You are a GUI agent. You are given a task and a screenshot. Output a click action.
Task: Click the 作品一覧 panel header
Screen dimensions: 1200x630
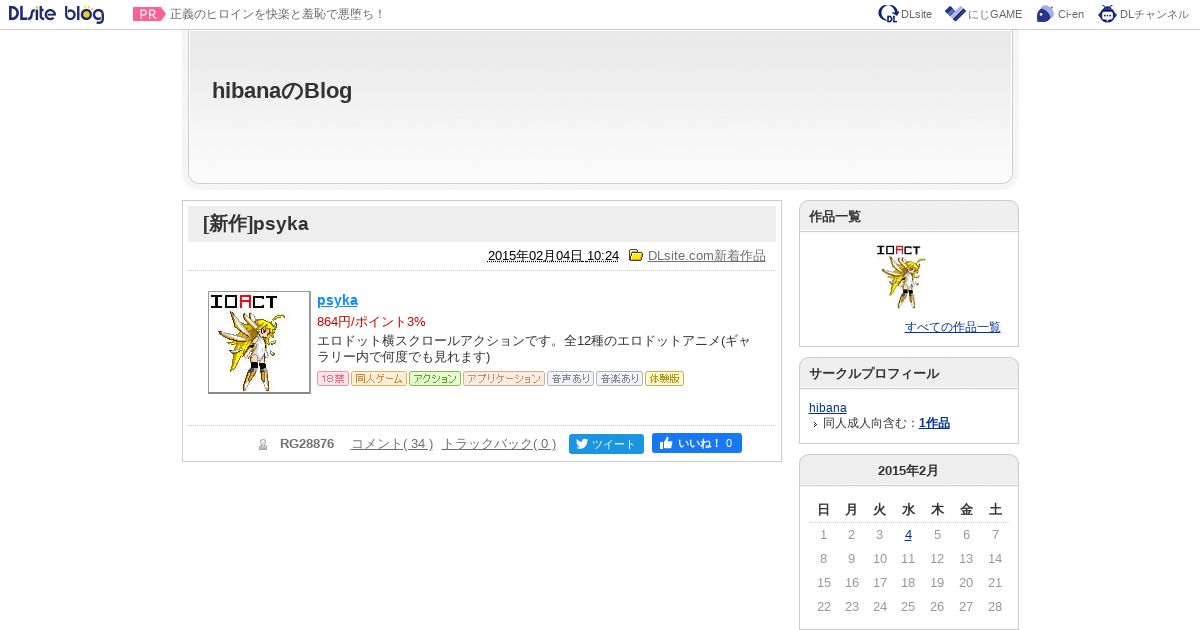pyautogui.click(x=909, y=217)
